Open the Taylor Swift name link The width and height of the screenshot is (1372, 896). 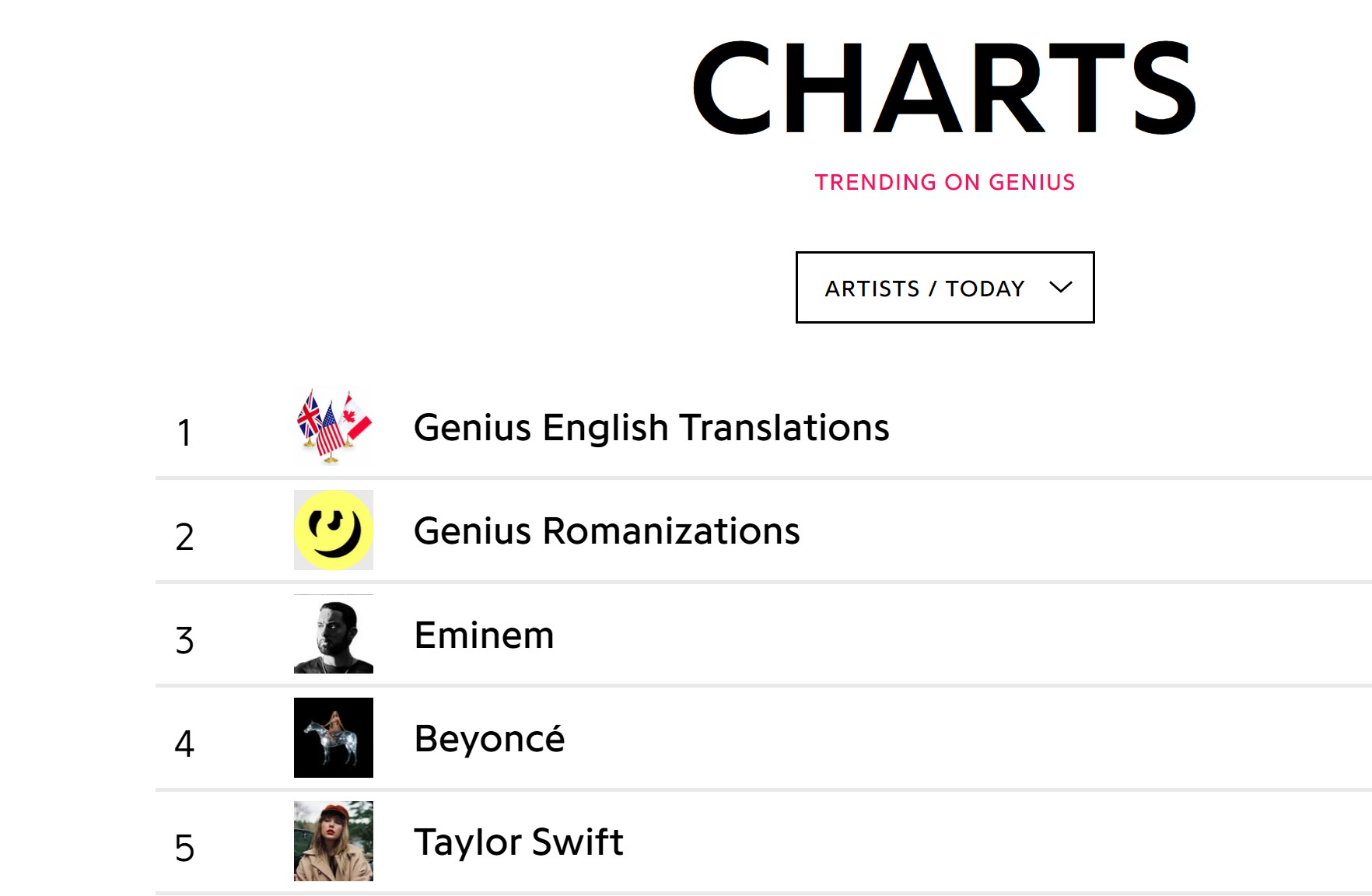(519, 842)
